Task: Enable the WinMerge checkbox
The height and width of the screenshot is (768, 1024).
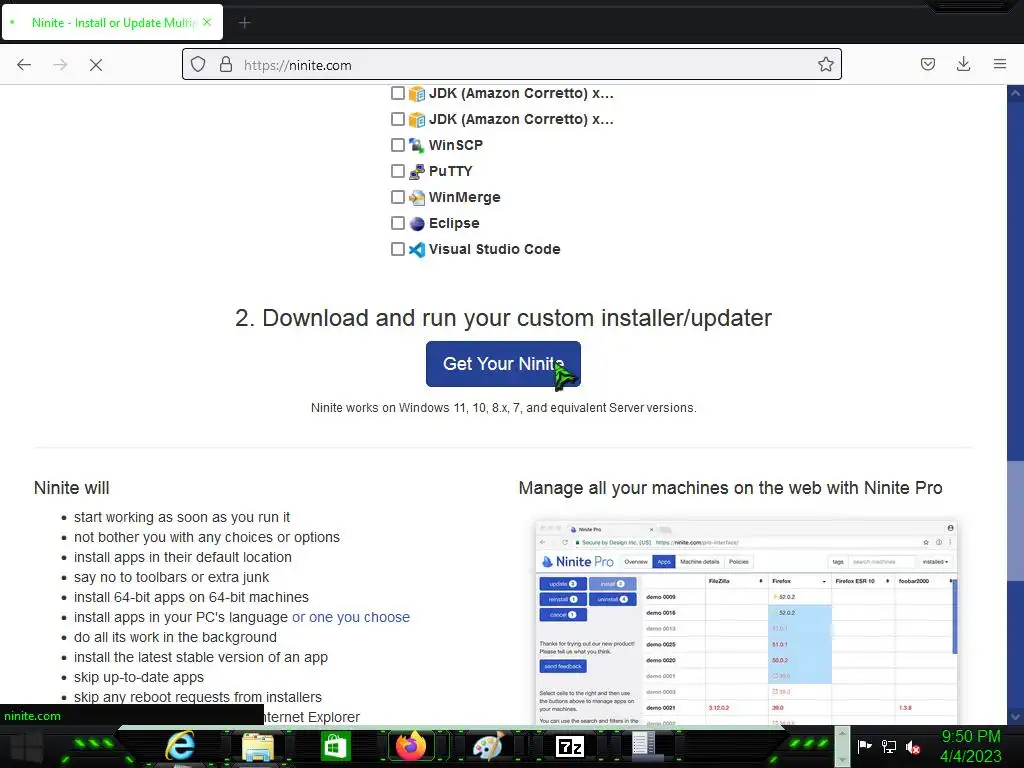Action: [398, 197]
